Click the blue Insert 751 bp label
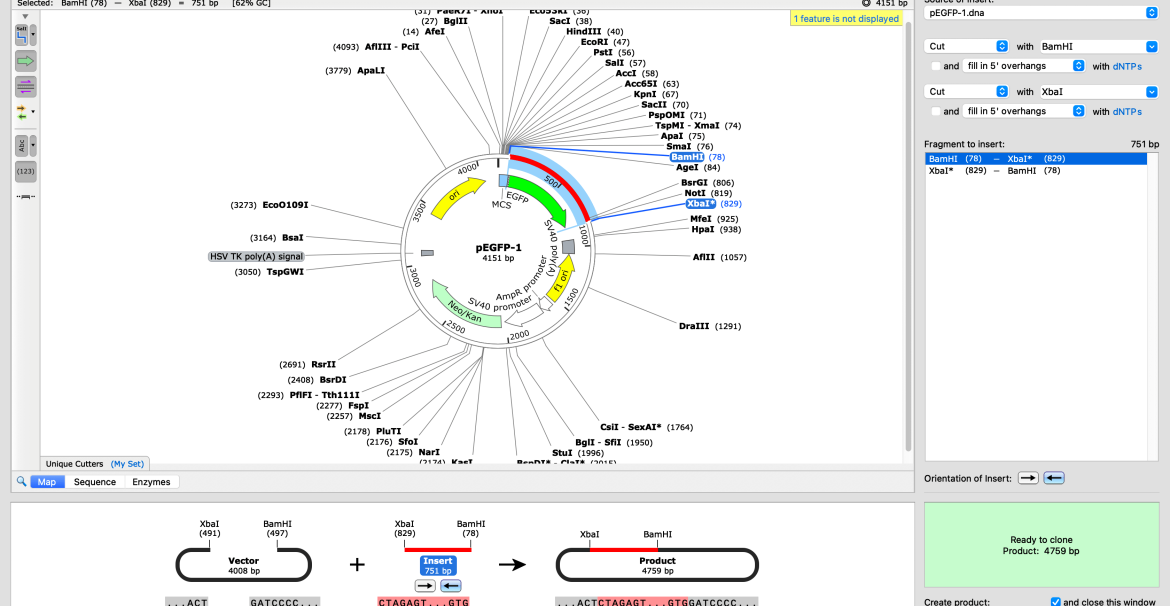Viewport: 1170px width, 606px height. click(x=438, y=565)
